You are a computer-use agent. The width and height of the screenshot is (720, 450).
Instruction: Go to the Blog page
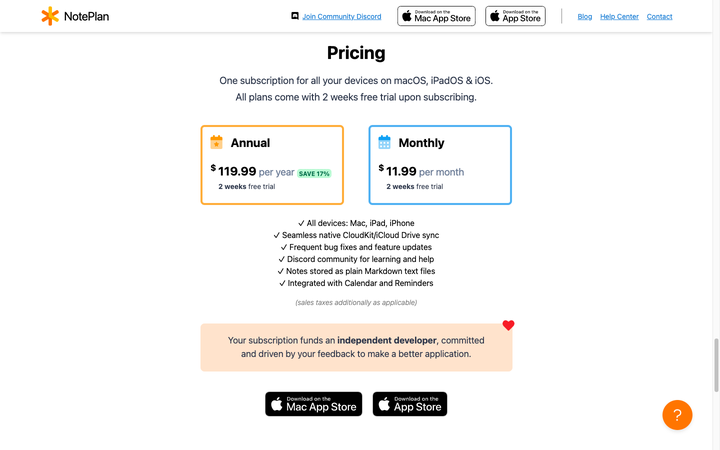[585, 17]
